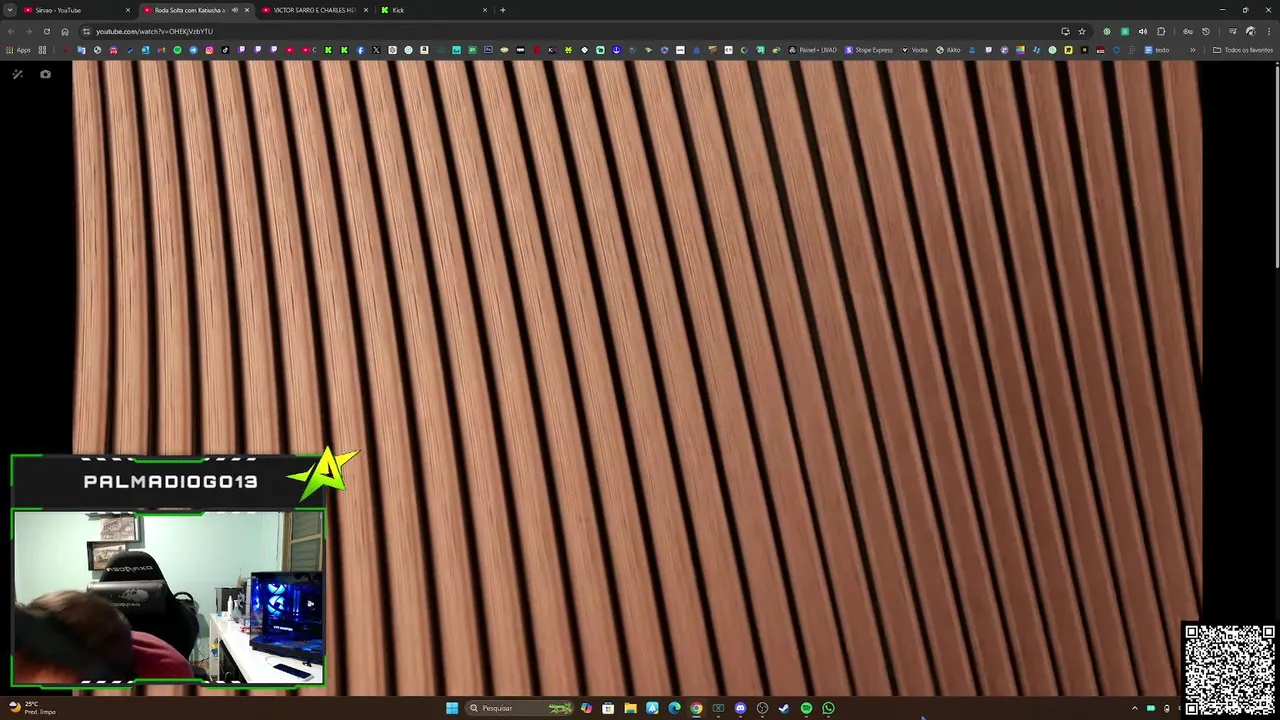Switch to the VICTOR SARRO E CHARLES tab
Viewport: 1280px width, 720px height.
click(x=314, y=10)
